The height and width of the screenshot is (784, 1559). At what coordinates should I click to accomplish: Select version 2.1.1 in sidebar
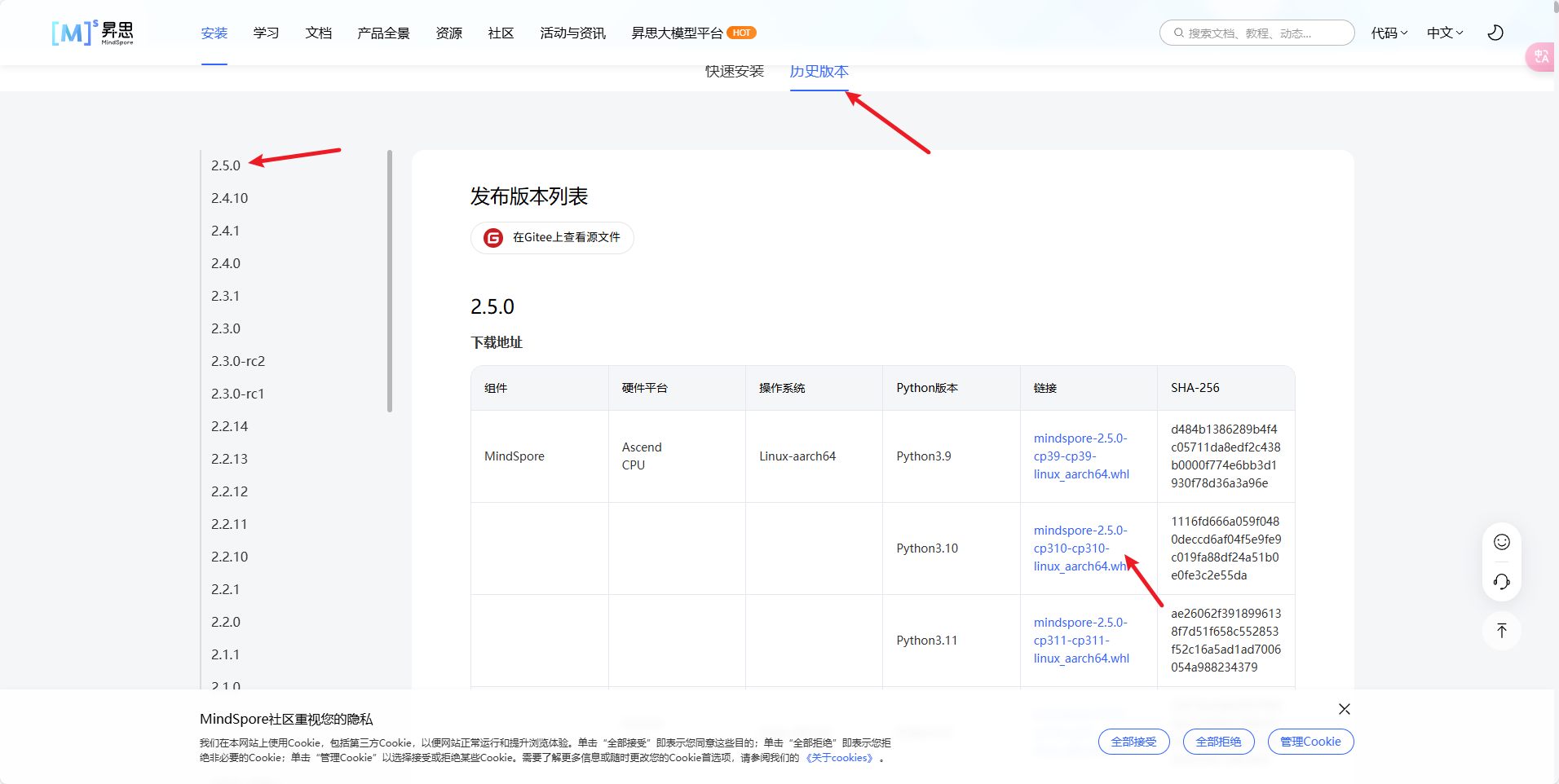tap(226, 654)
